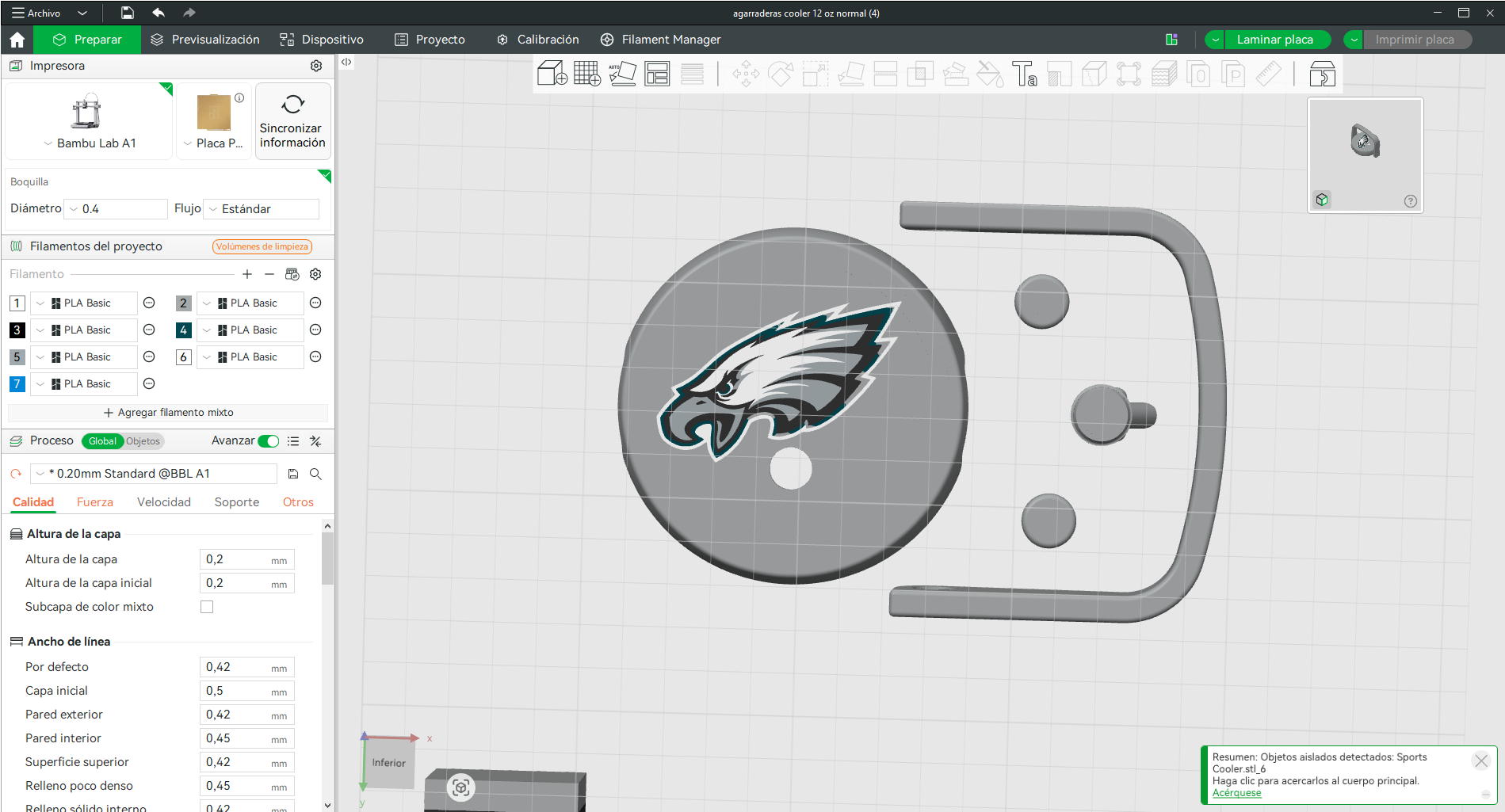The width and height of the screenshot is (1505, 812).
Task: Open filament settings gear icon
Action: point(315,274)
